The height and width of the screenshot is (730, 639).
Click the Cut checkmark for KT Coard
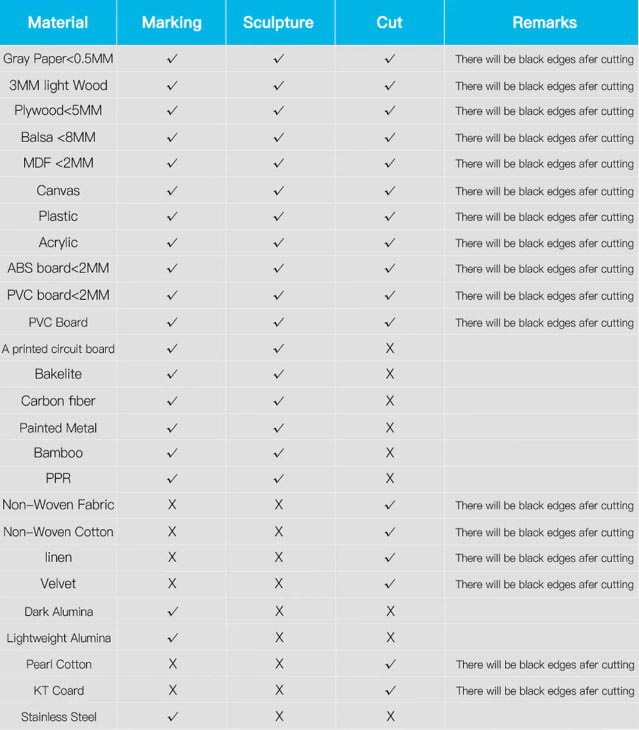coord(390,690)
